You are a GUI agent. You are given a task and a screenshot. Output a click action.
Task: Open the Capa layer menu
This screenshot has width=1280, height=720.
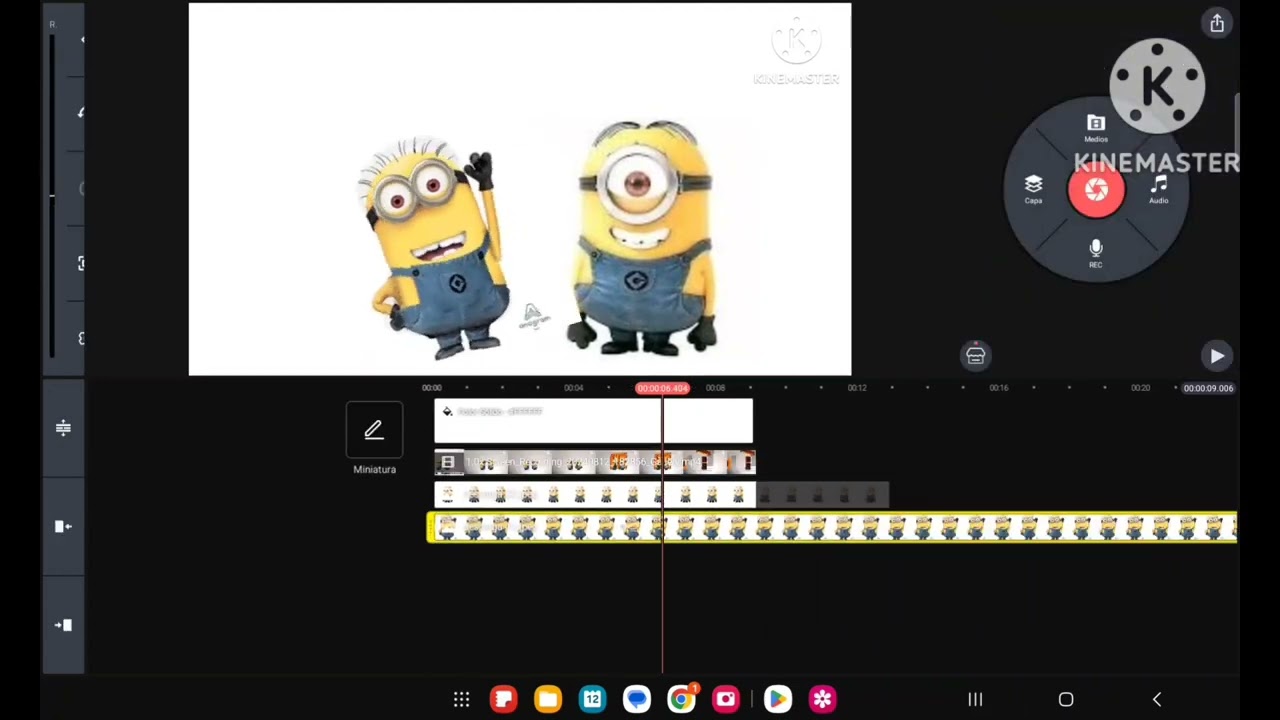[x=1033, y=189]
